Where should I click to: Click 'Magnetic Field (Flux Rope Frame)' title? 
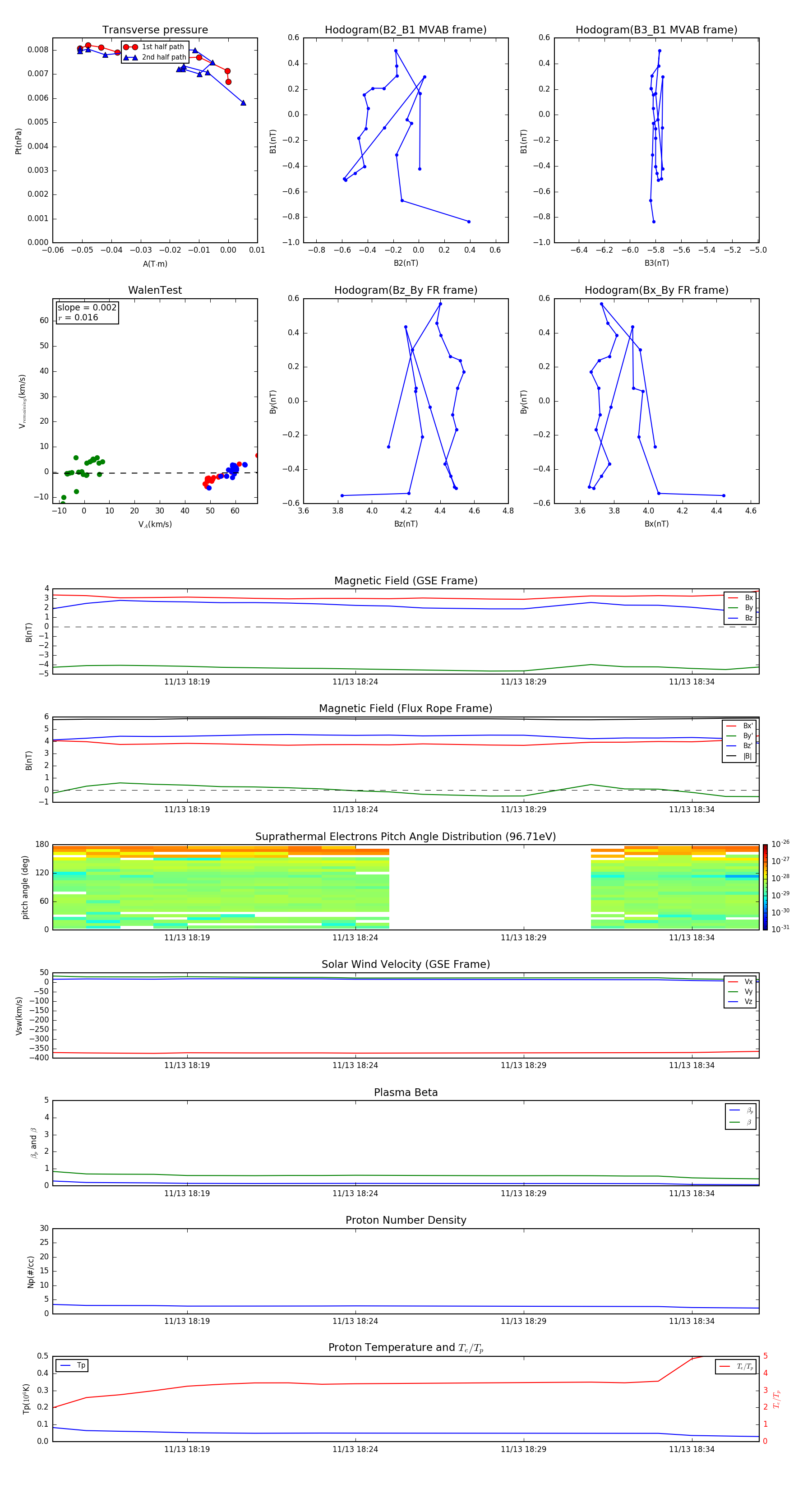(x=406, y=709)
